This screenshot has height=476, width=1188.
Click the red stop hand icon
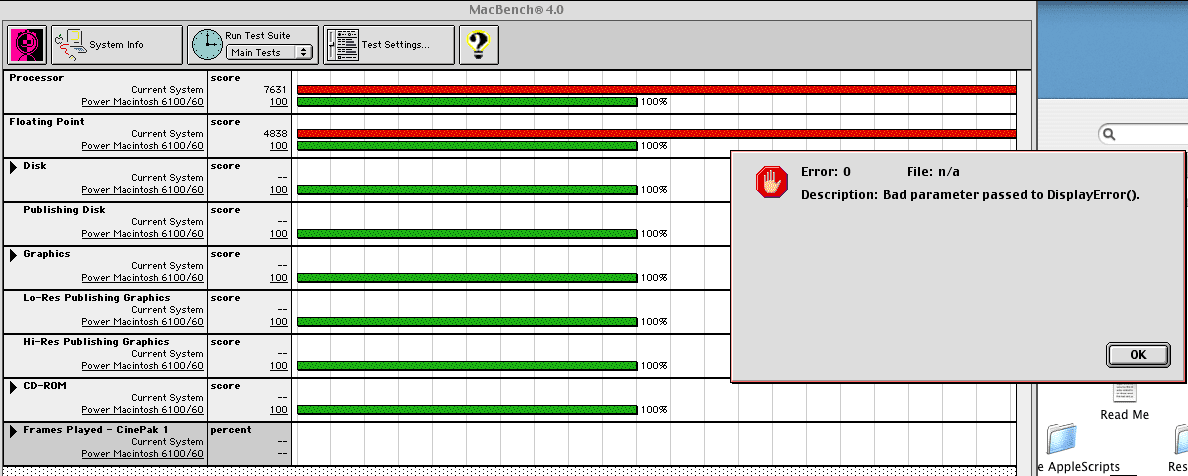coord(771,183)
